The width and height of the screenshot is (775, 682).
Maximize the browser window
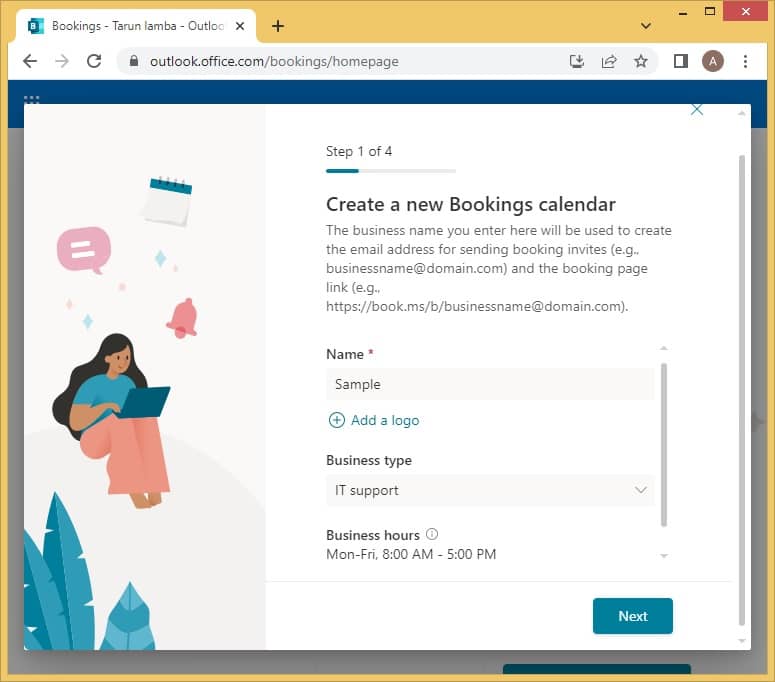710,11
